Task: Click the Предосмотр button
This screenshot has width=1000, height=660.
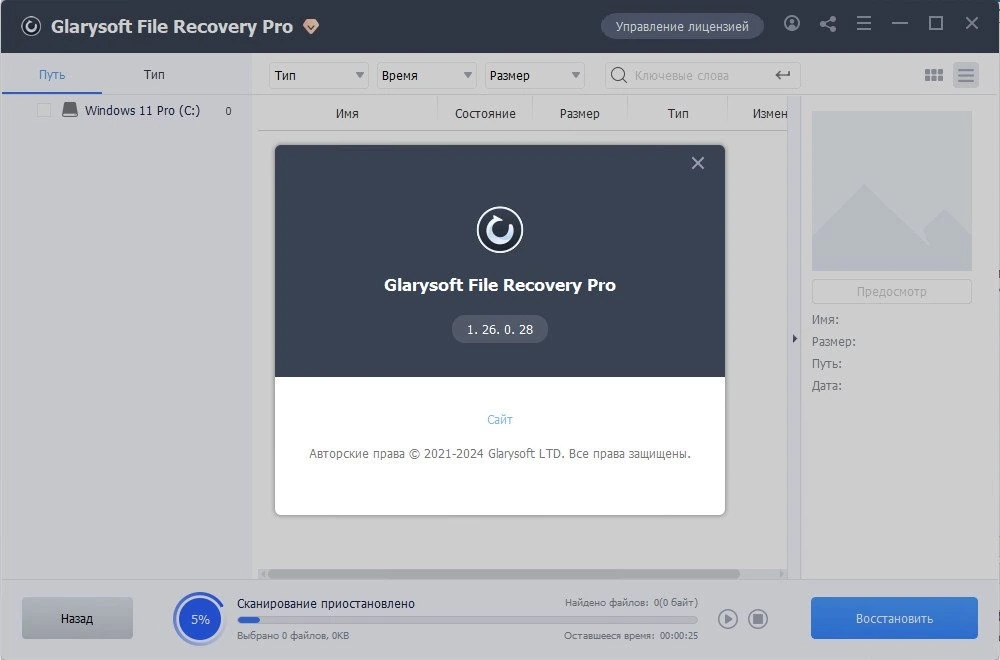Action: [892, 291]
